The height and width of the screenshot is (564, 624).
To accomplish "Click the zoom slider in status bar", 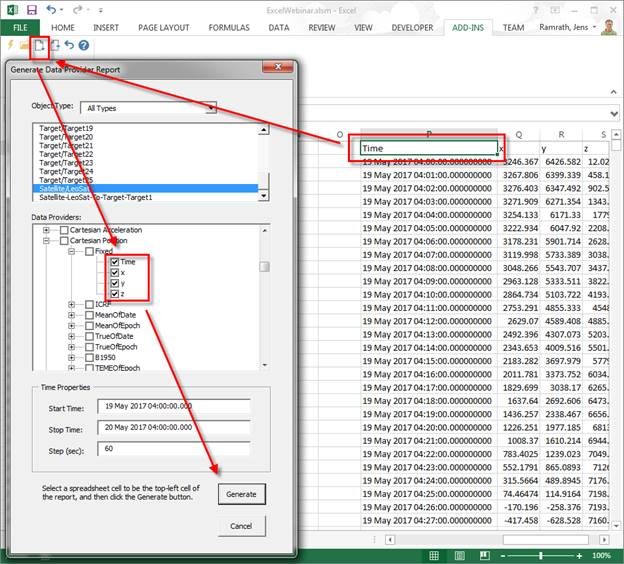I will click(542, 554).
